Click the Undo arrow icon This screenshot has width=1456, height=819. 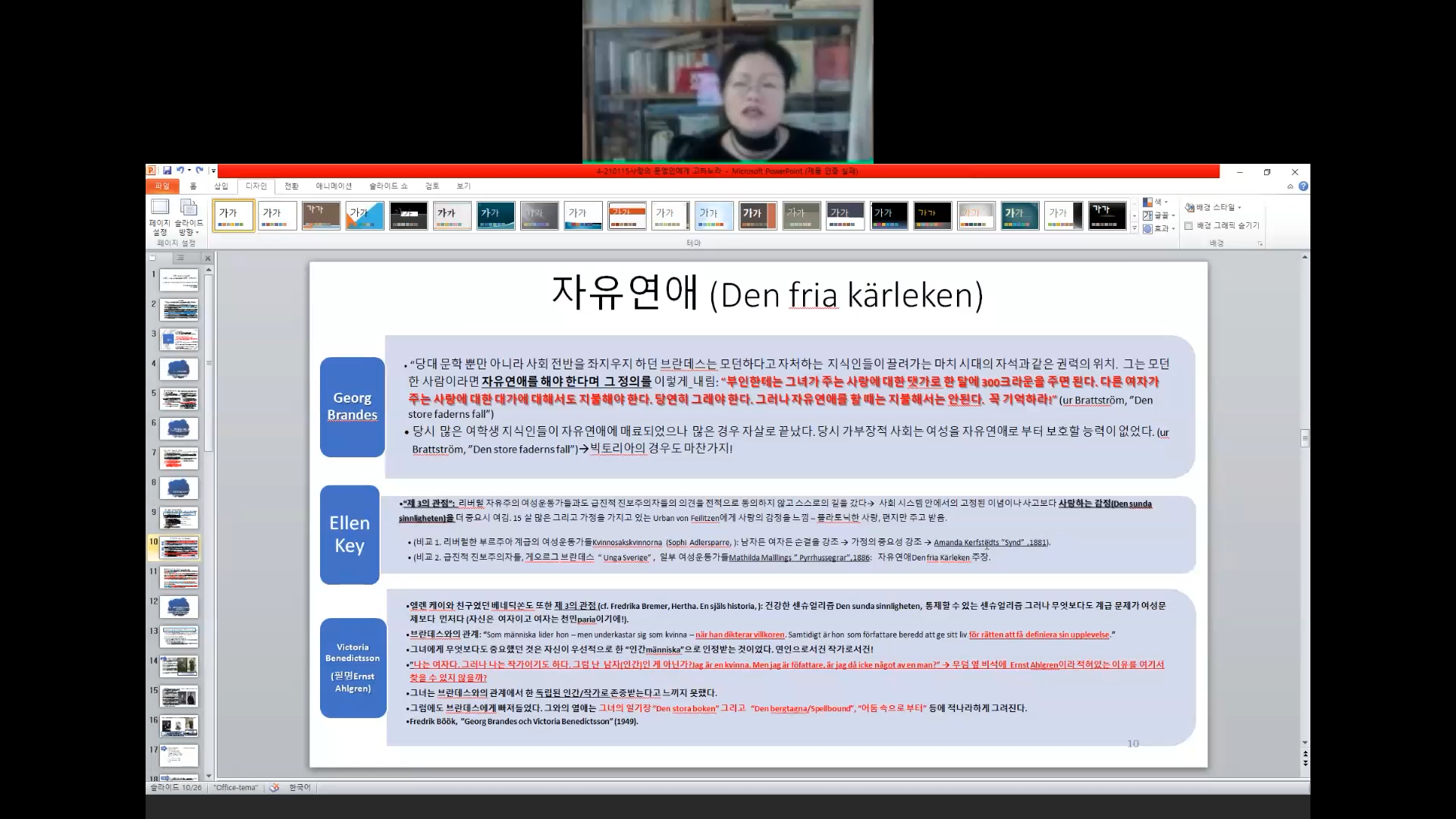click(180, 171)
